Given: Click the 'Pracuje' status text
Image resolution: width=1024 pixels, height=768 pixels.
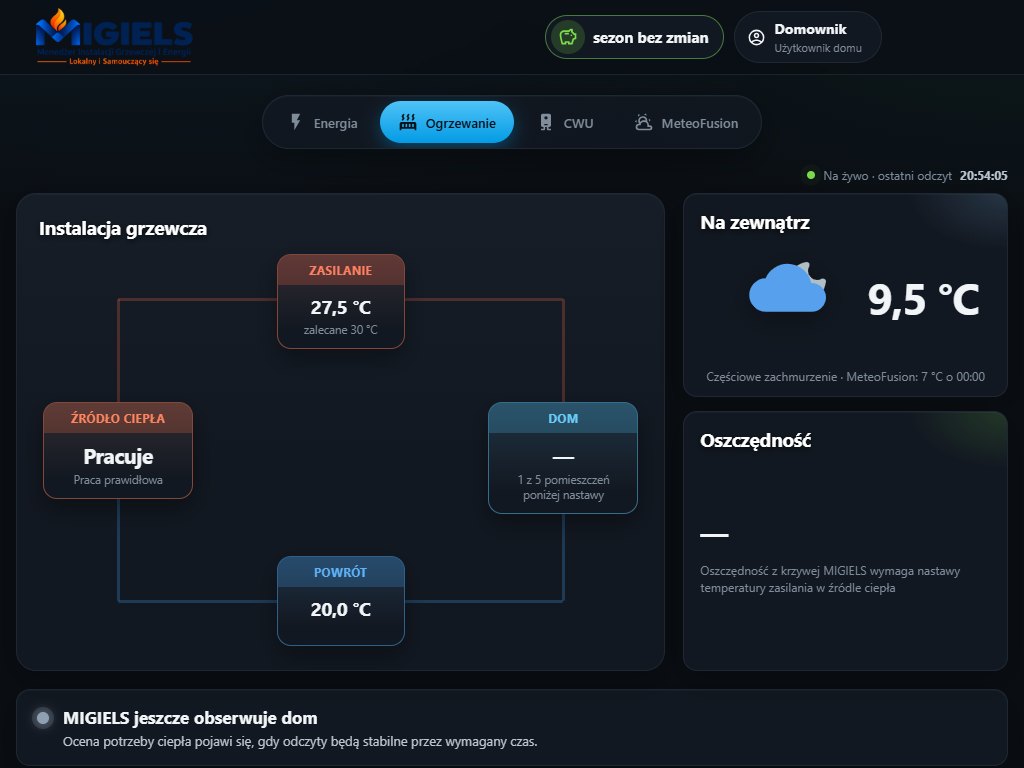Looking at the screenshot, I should click(x=118, y=456).
